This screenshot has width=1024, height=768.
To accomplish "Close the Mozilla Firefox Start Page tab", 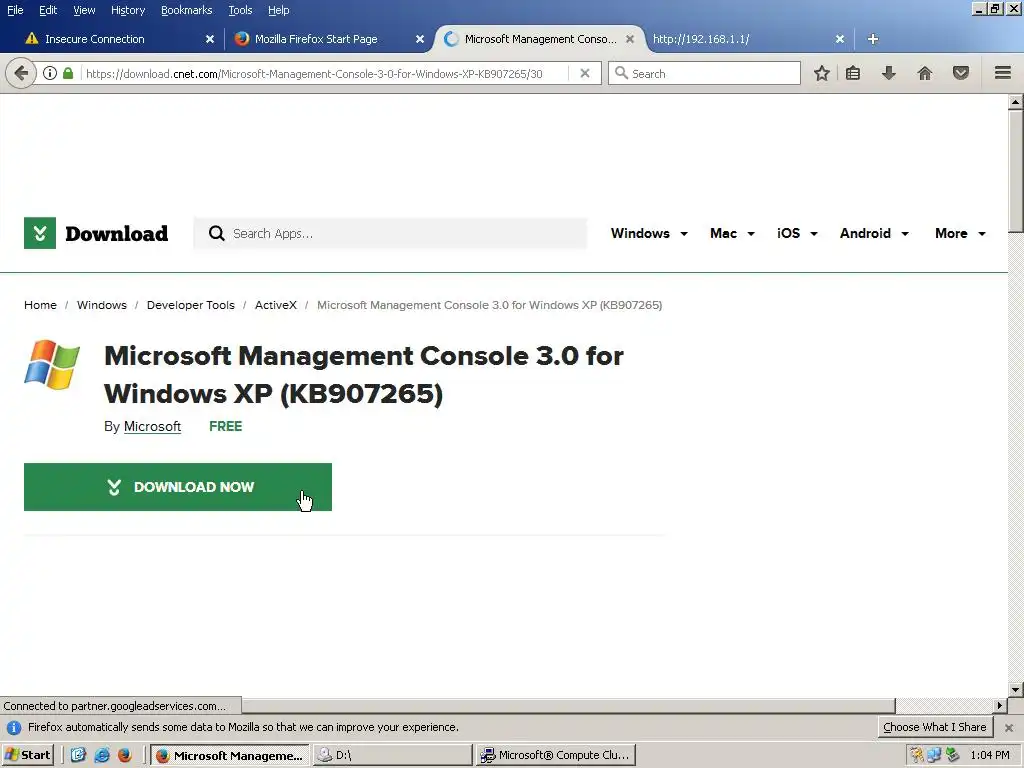I will 420,39.
